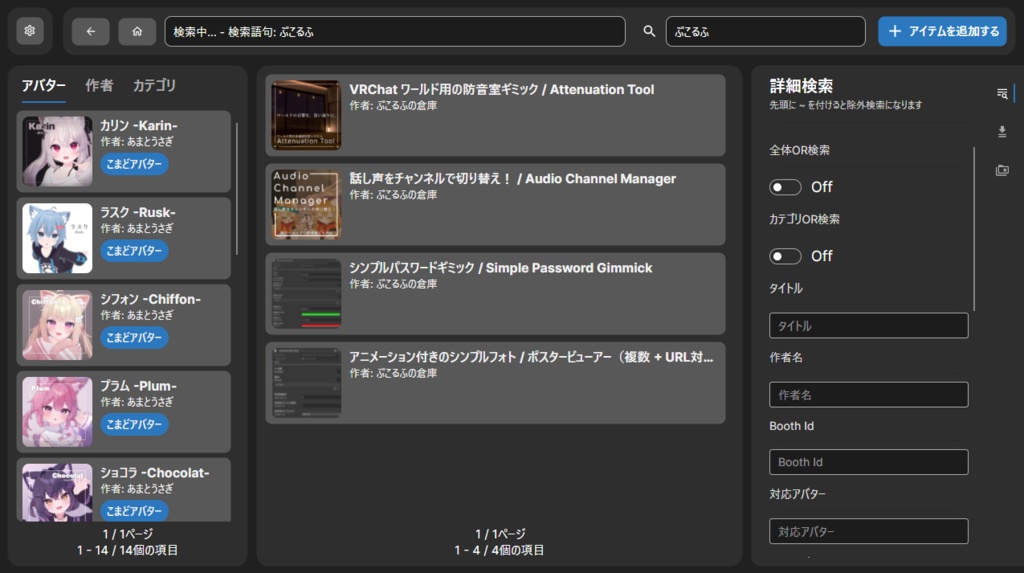Click 'ラスク -Rusk-' avatar name text
Viewport: 1024px width, 573px height.
pos(138,212)
